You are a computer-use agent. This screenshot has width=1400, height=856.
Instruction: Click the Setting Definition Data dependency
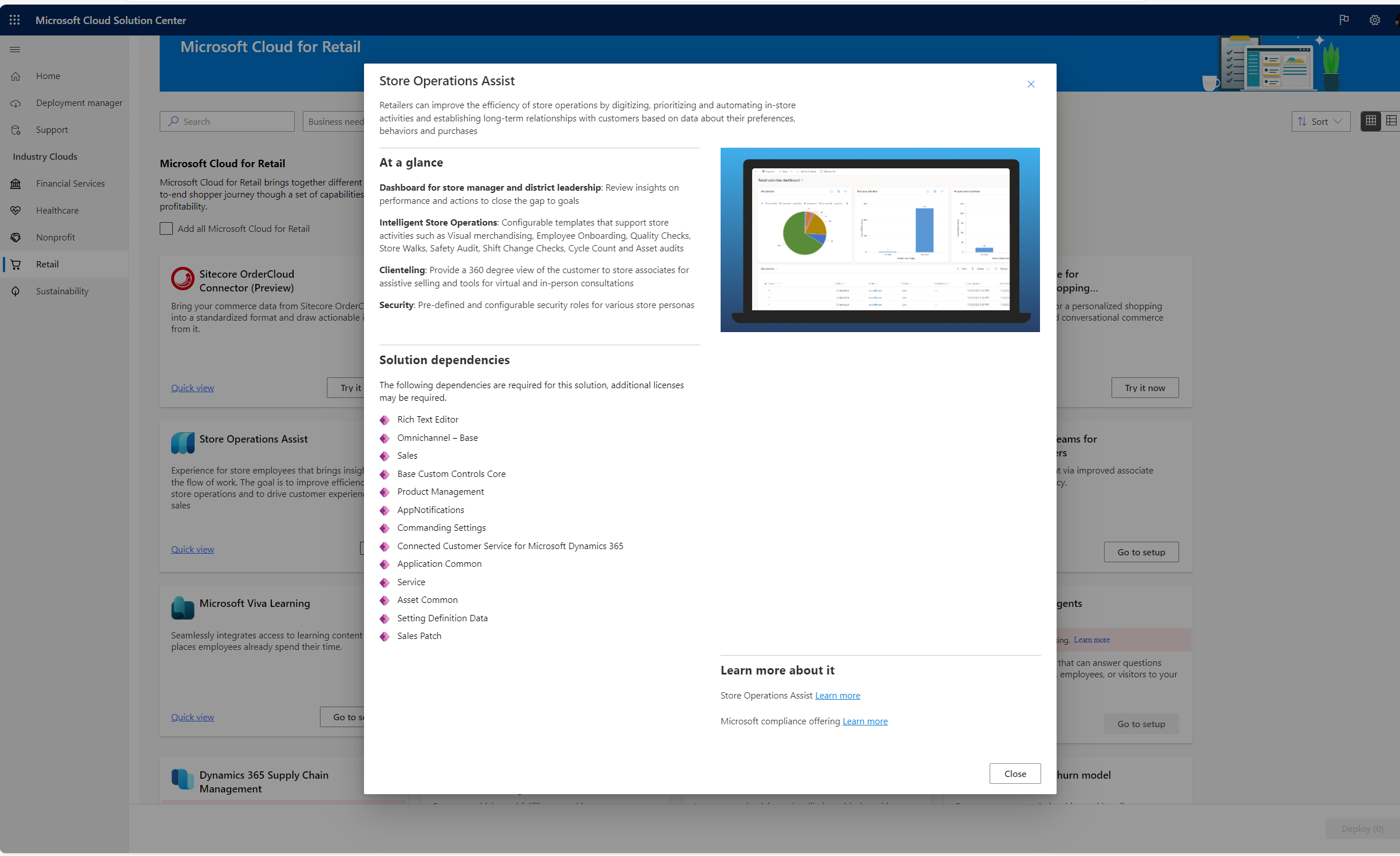coord(442,618)
